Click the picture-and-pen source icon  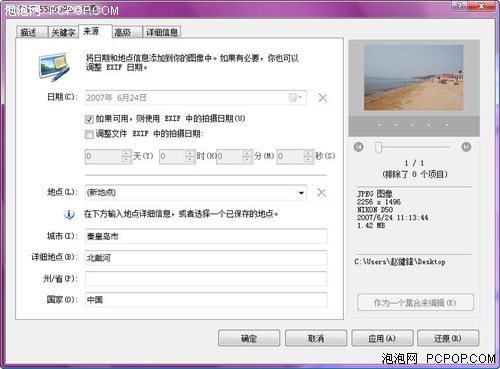point(55,67)
